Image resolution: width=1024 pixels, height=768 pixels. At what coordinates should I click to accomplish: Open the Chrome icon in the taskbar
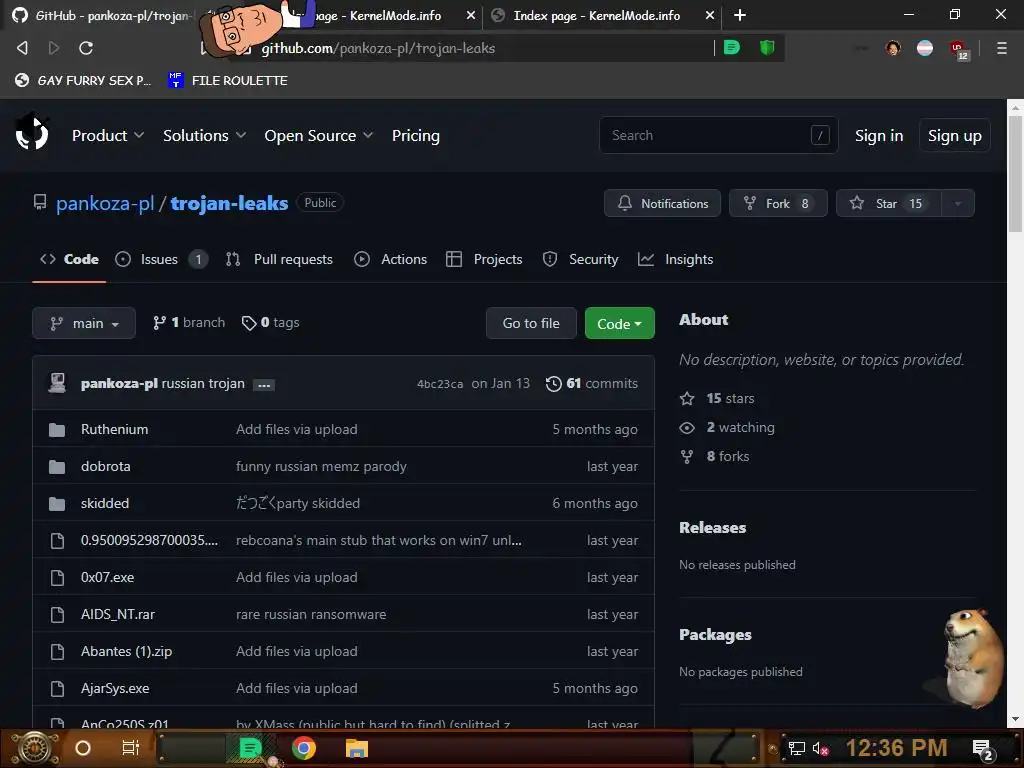304,748
